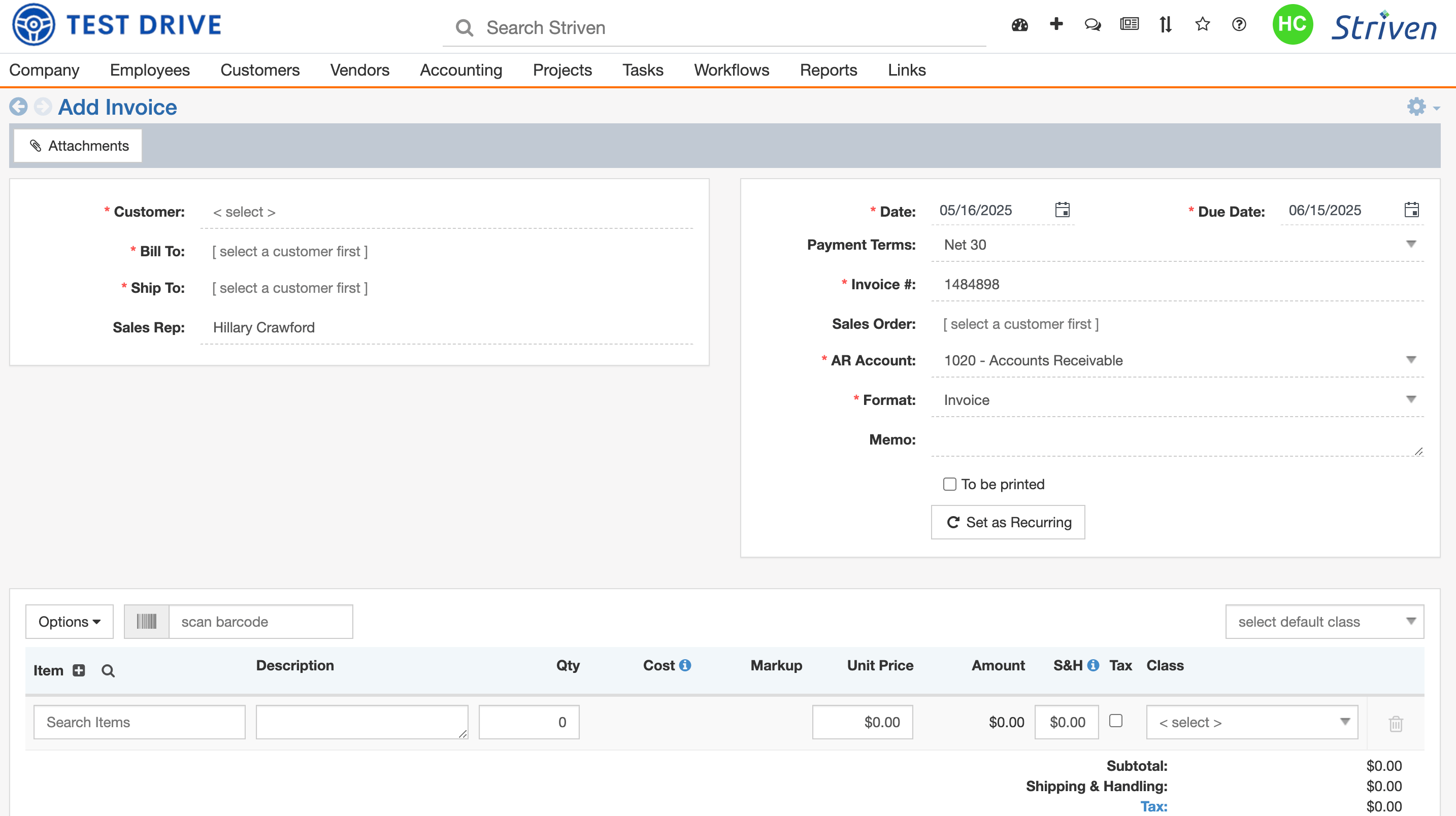This screenshot has height=816, width=1456.
Task: Delete line item with trash icon
Action: 1396,723
